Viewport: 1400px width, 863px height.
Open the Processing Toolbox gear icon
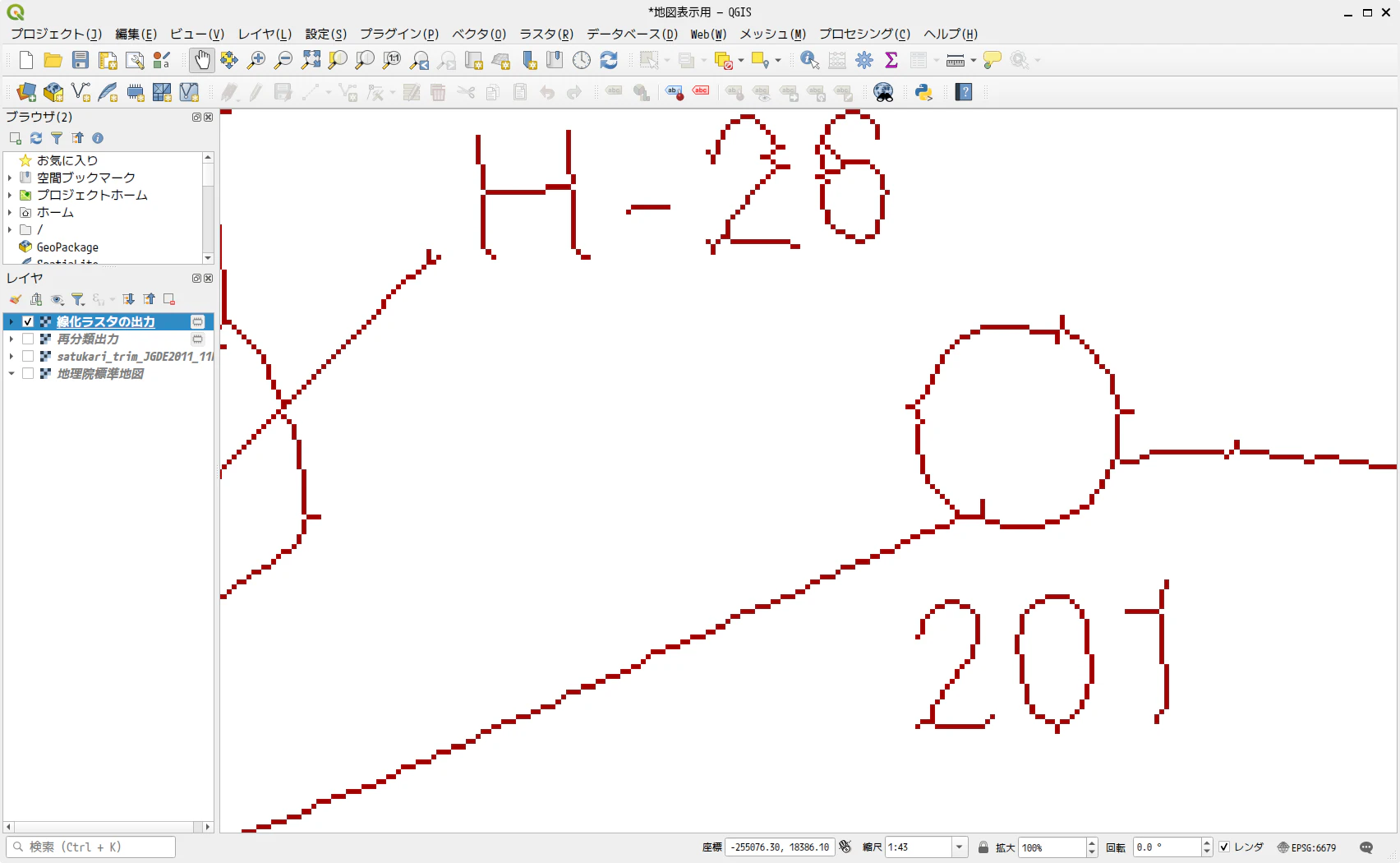864,60
